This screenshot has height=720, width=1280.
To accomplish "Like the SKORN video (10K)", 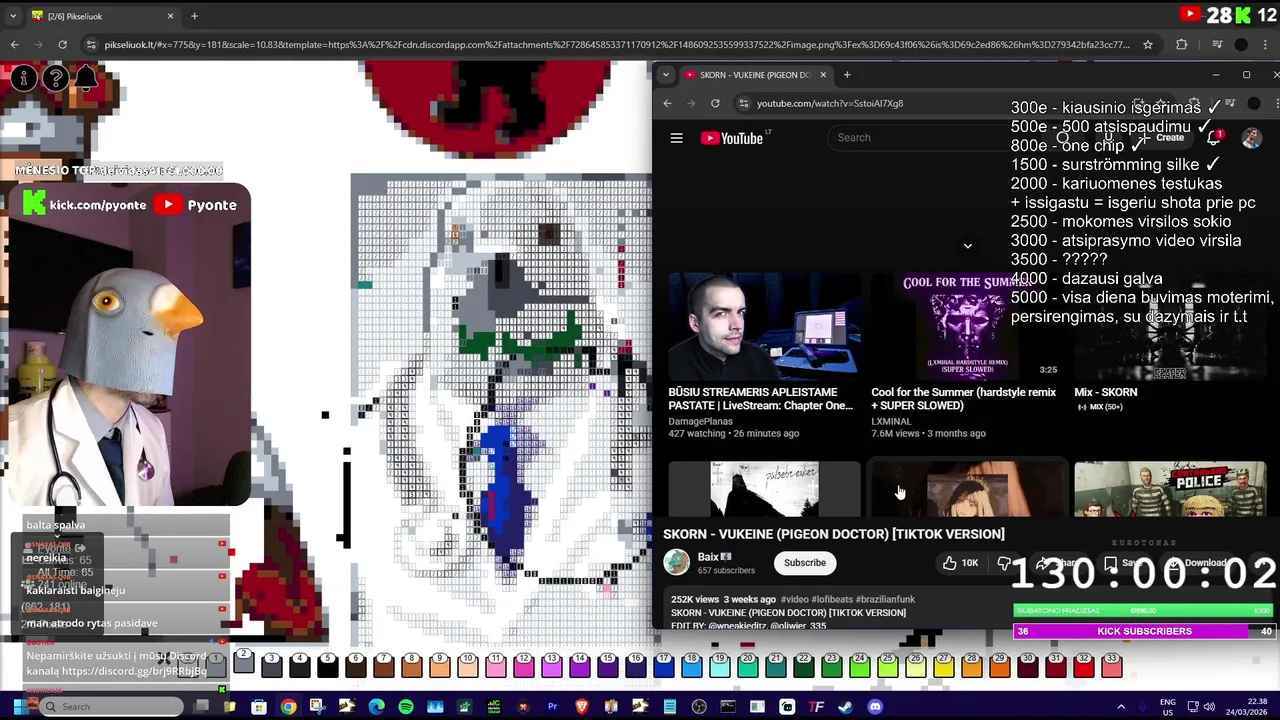I will (x=959, y=563).
